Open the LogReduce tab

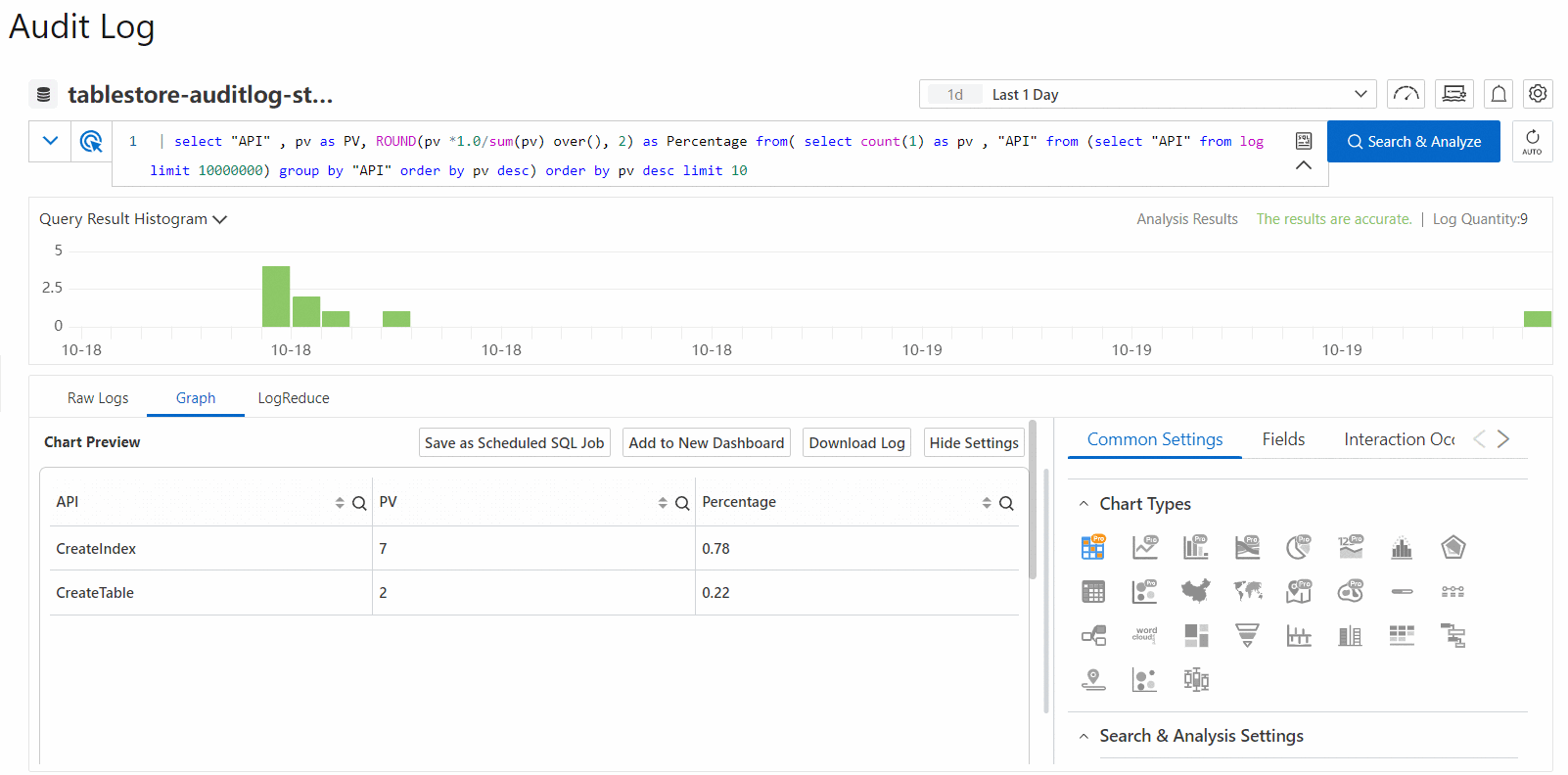[x=294, y=398]
